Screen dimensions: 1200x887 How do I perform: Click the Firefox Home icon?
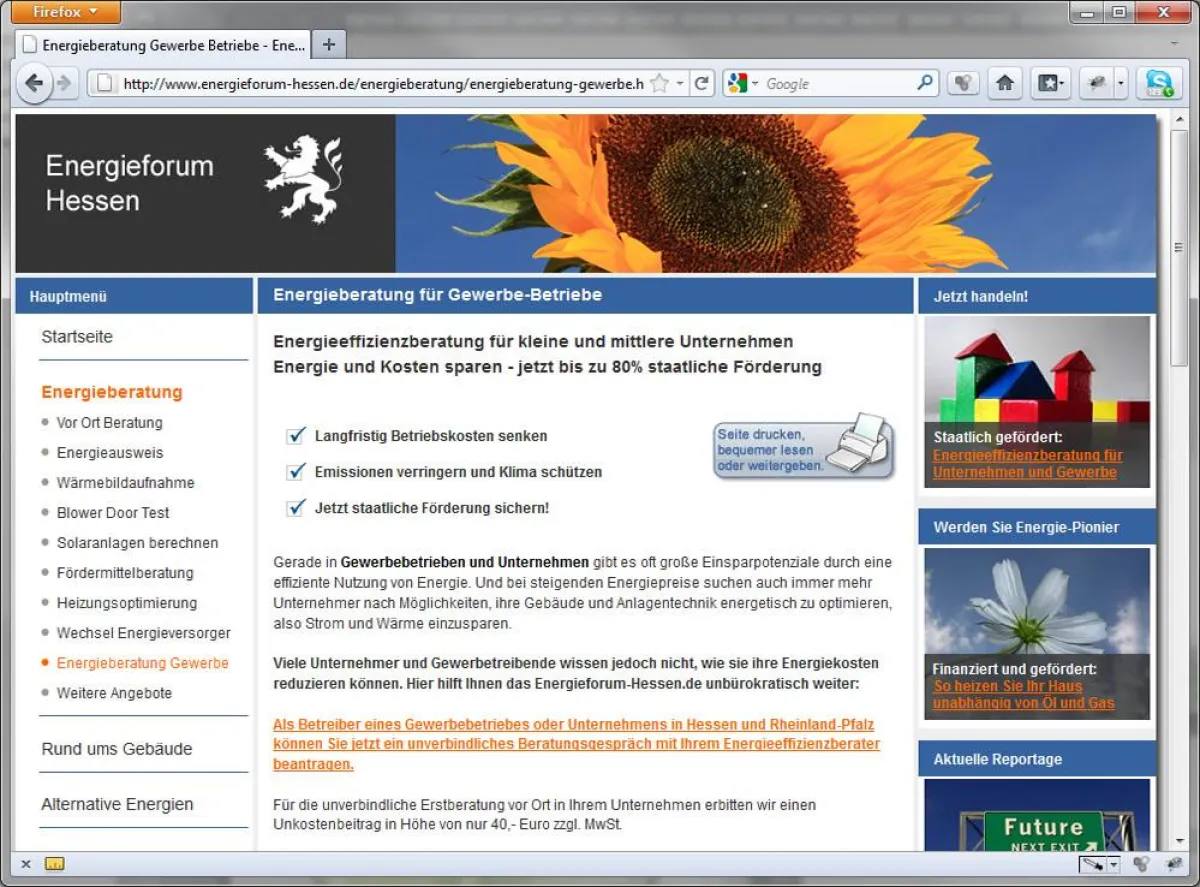coord(1005,83)
